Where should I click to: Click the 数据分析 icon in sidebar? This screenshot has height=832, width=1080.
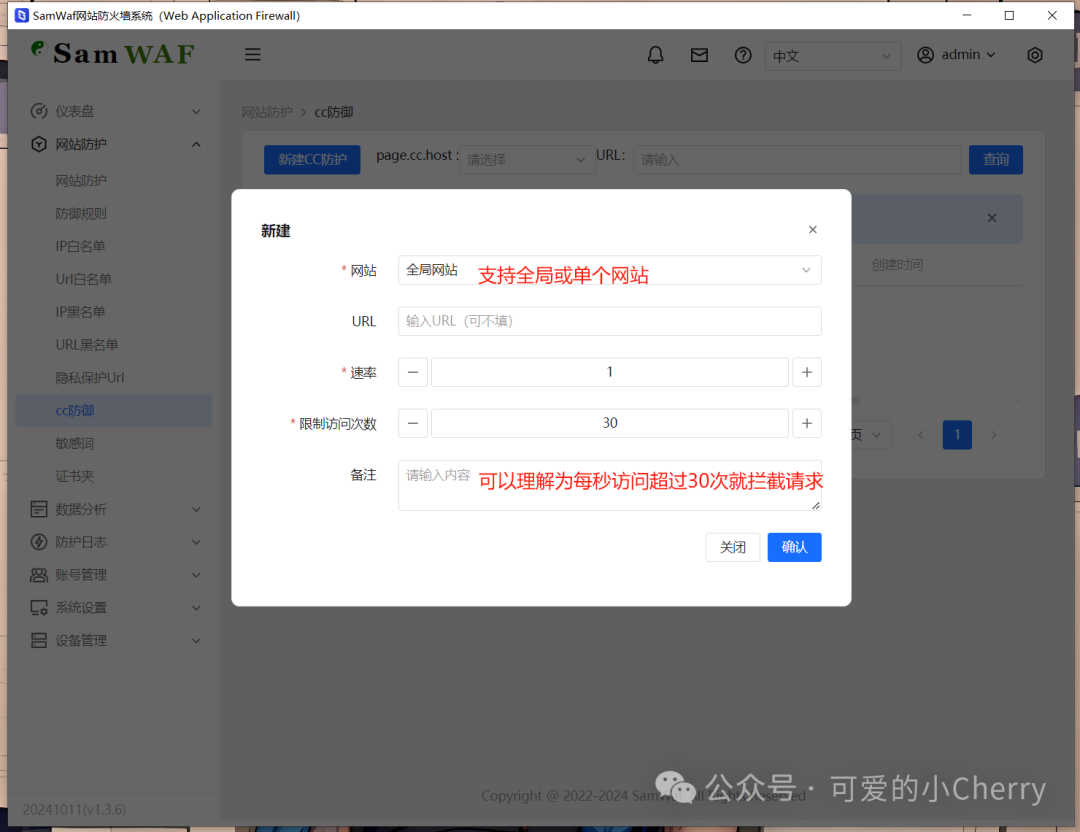pos(39,509)
